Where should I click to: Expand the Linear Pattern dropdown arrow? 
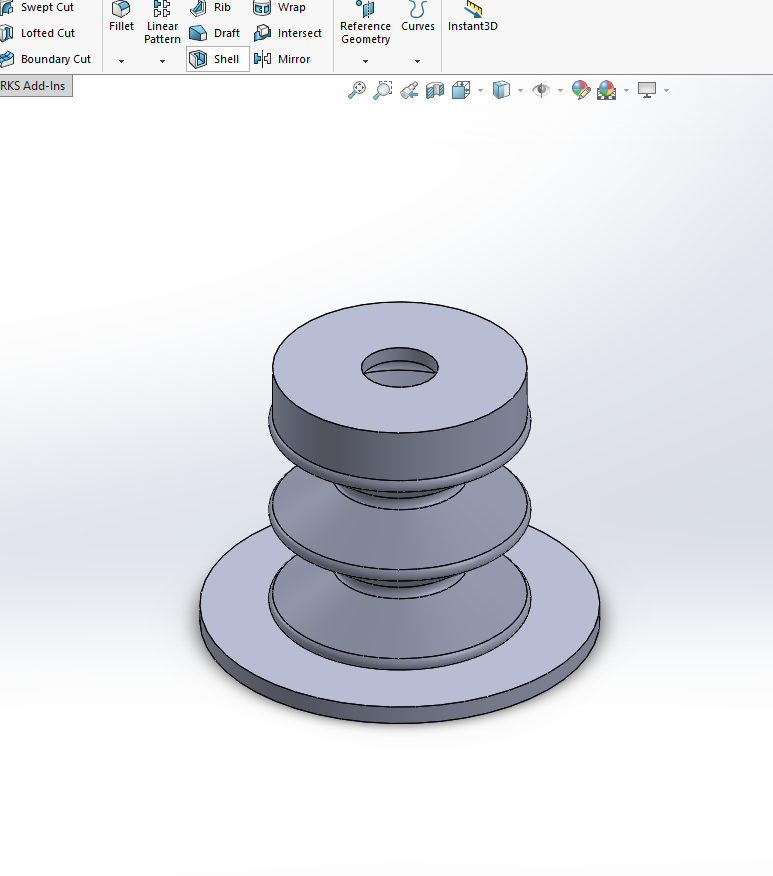click(162, 61)
